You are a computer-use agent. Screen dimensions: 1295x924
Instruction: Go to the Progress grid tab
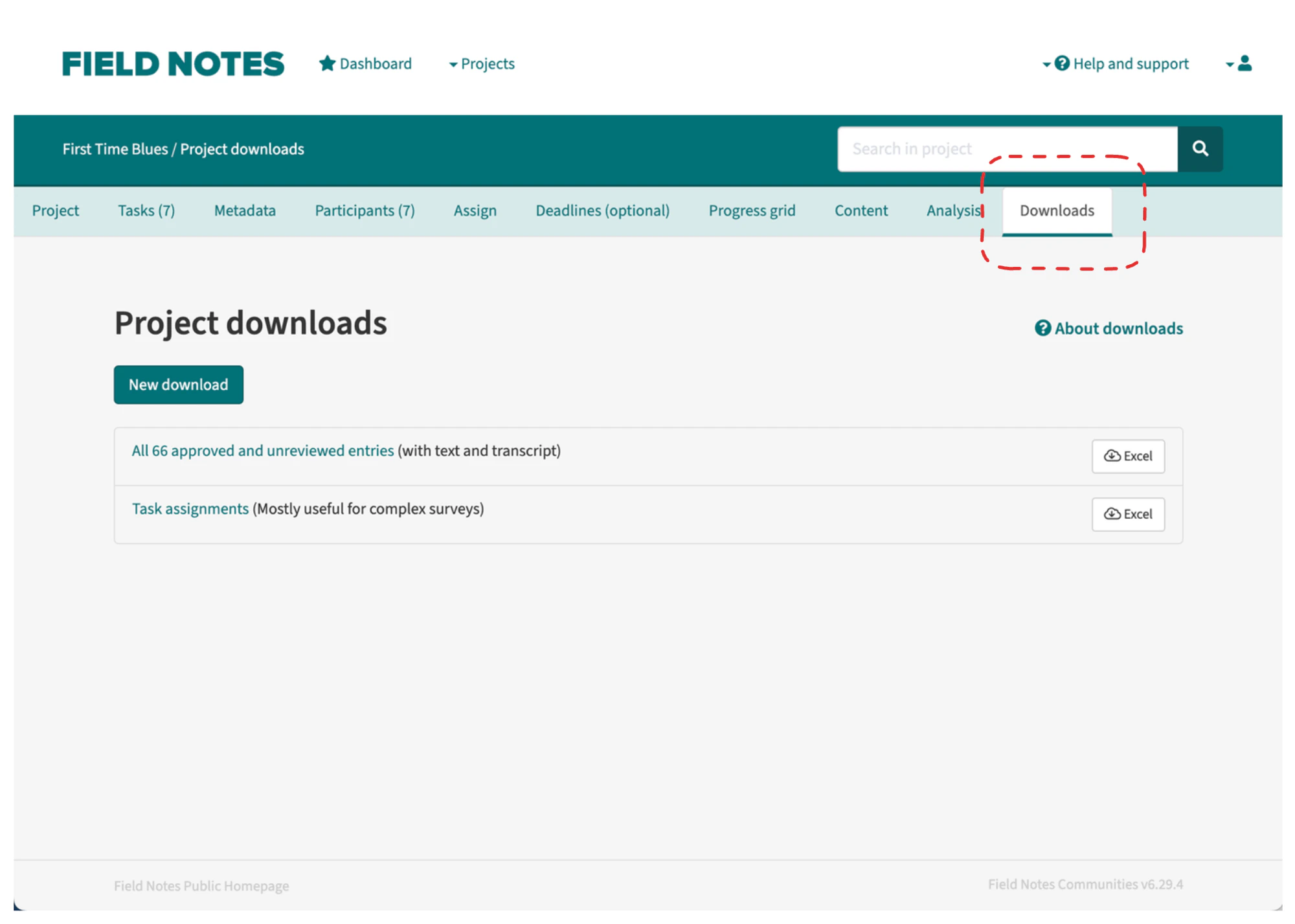(752, 210)
